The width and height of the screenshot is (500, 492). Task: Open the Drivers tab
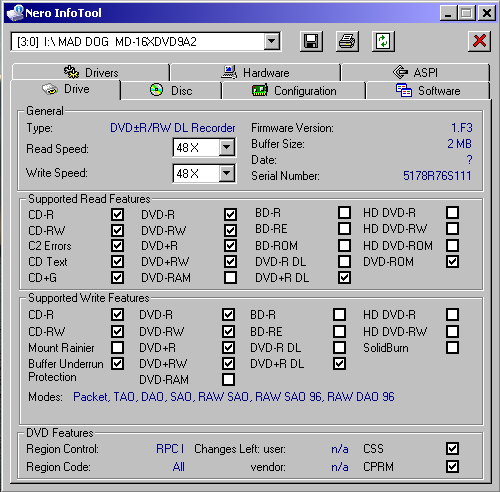pyautogui.click(x=91, y=72)
